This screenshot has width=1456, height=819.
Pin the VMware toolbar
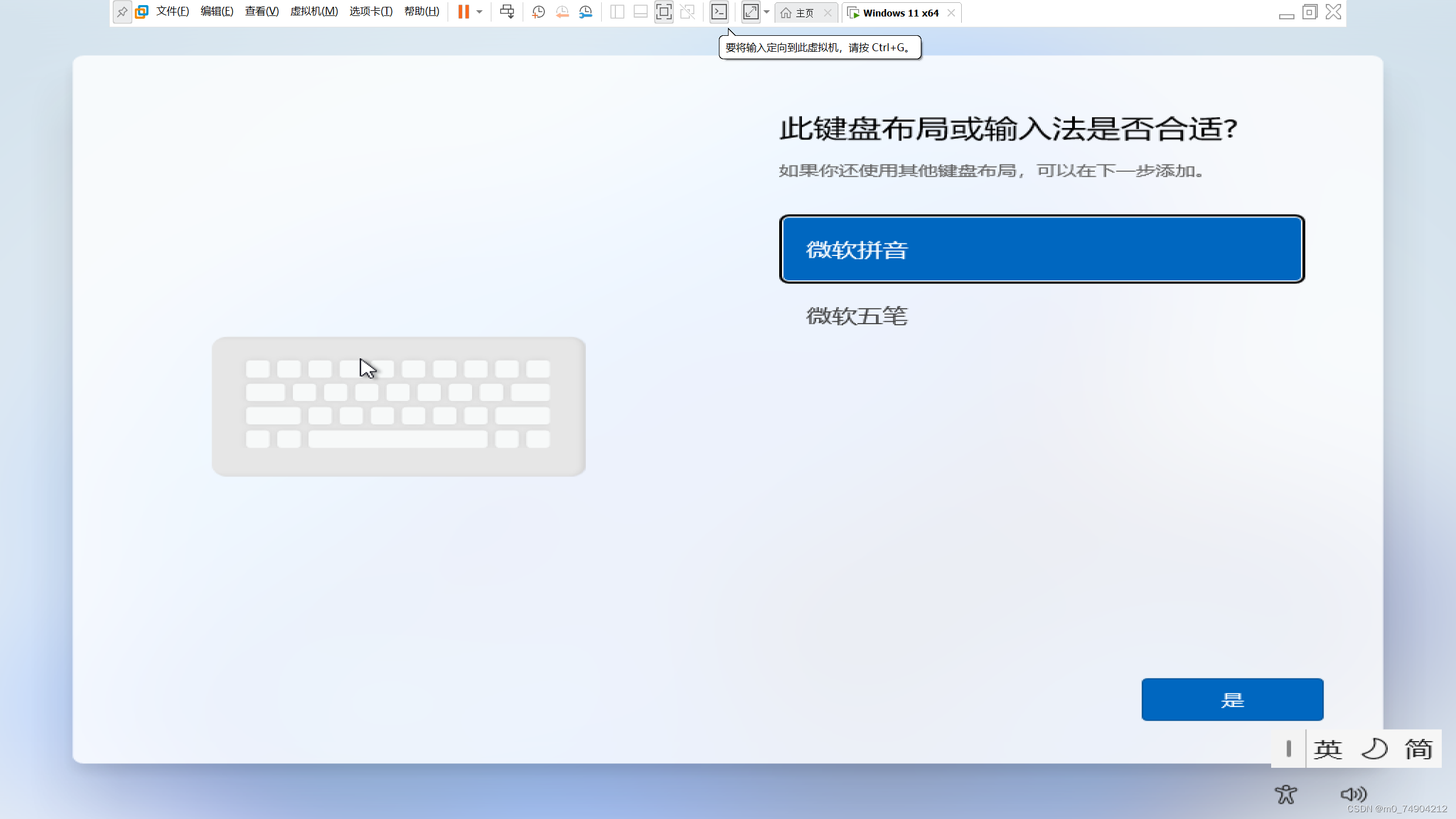[x=122, y=12]
